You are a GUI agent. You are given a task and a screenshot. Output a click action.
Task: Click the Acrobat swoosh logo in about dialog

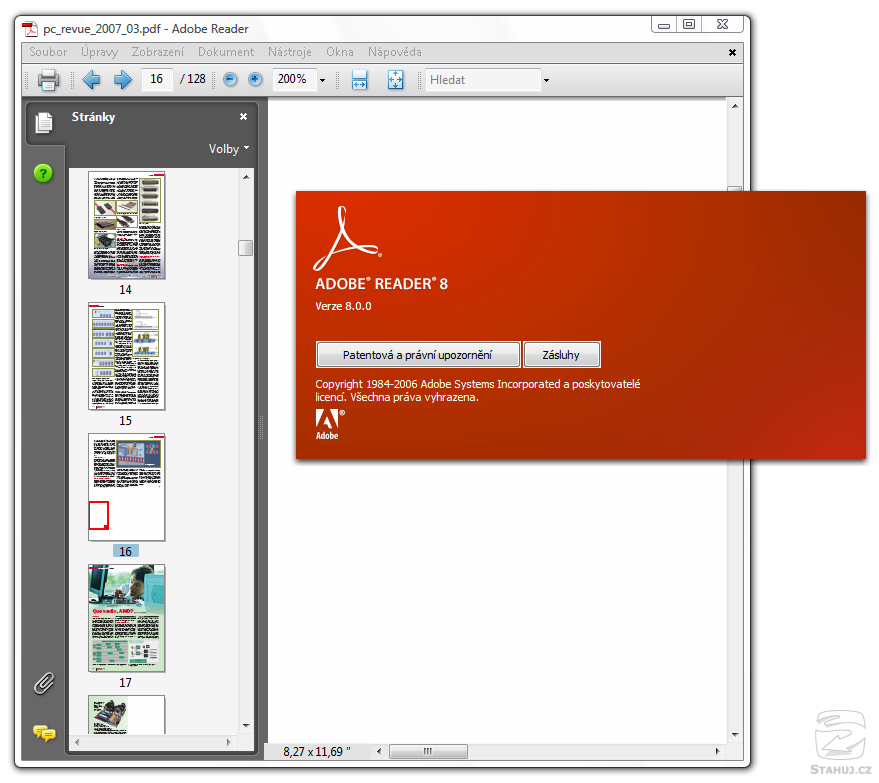348,239
